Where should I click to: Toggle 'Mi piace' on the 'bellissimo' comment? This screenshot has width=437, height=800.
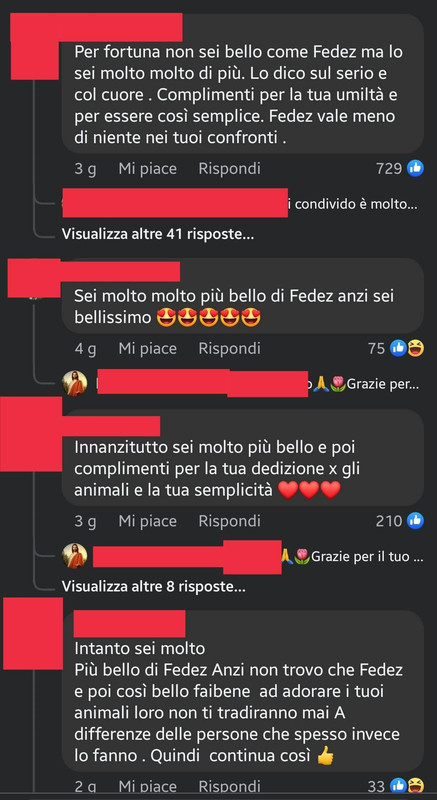coord(147,349)
